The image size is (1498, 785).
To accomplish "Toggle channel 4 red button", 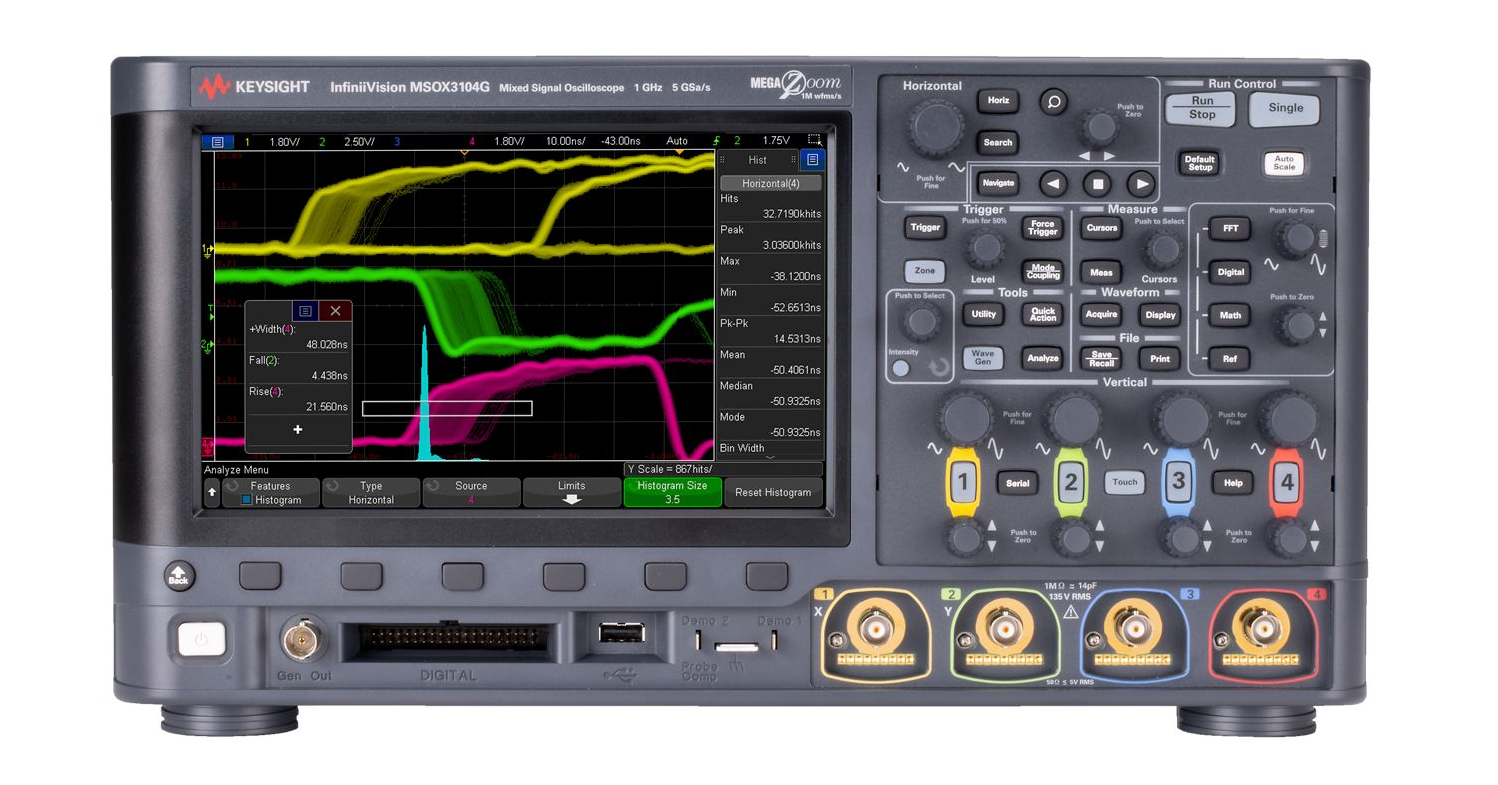I will [x=1286, y=484].
